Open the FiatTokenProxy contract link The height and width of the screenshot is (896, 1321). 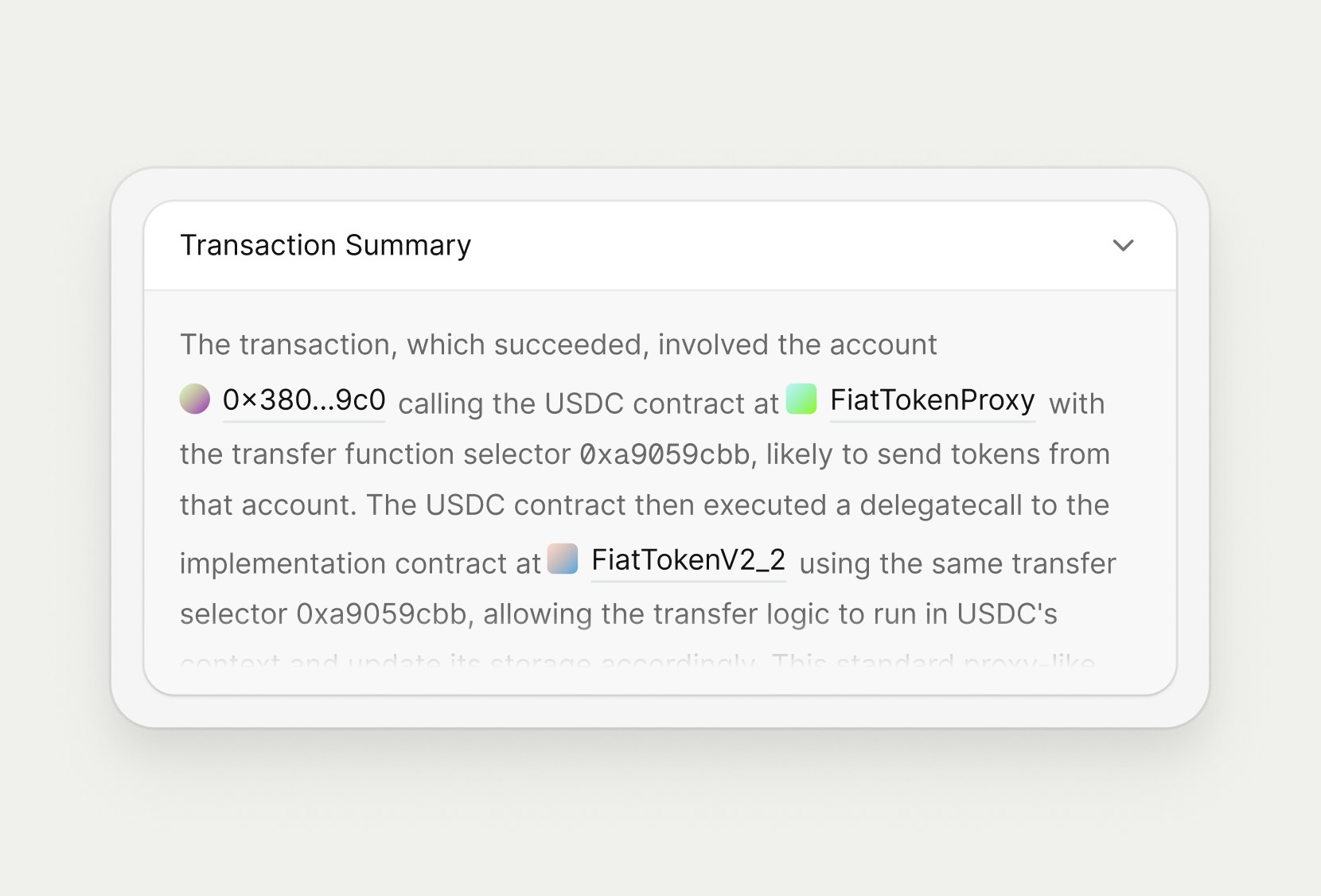click(x=932, y=401)
